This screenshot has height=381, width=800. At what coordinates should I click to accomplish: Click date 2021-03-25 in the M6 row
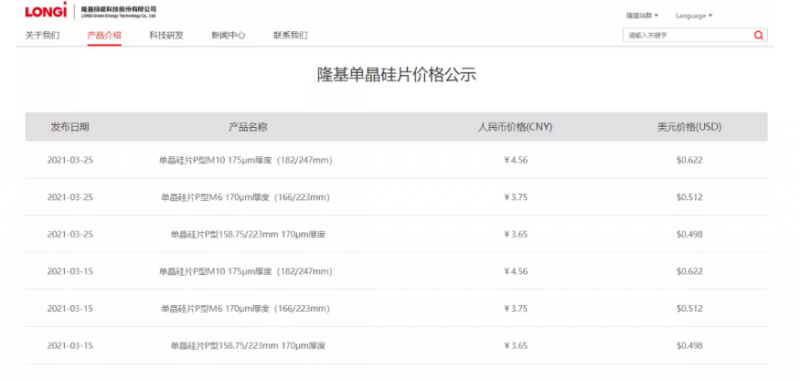click(70, 197)
